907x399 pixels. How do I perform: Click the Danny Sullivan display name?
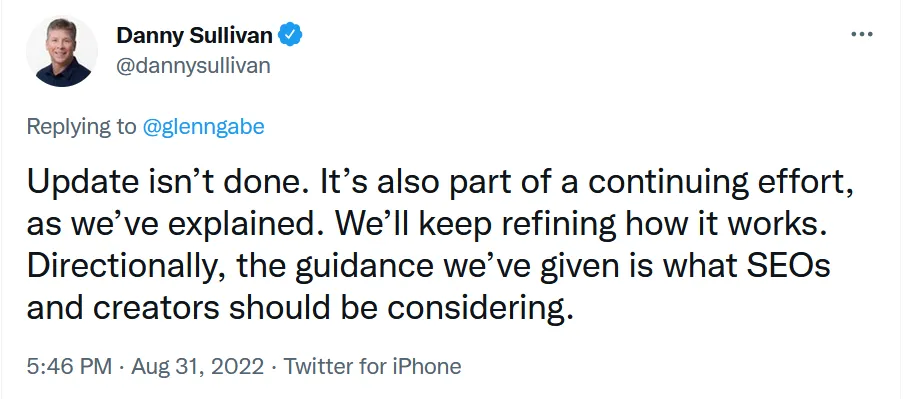194,36
